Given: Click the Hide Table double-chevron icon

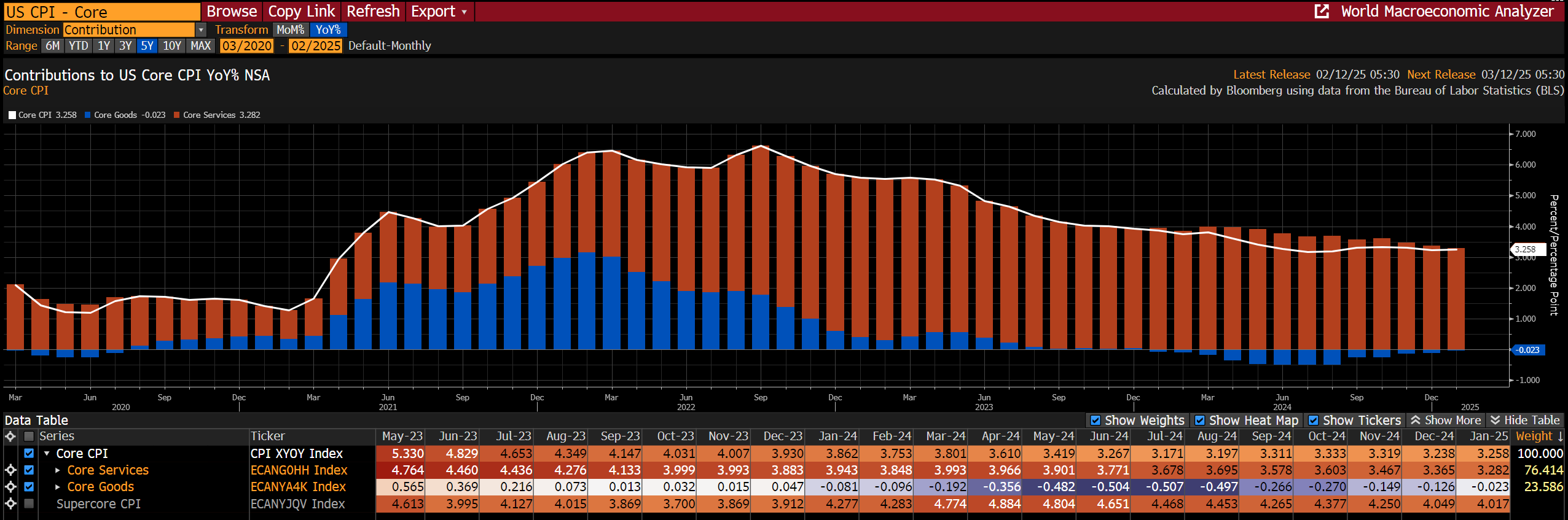Looking at the screenshot, I should tap(1495, 420).
